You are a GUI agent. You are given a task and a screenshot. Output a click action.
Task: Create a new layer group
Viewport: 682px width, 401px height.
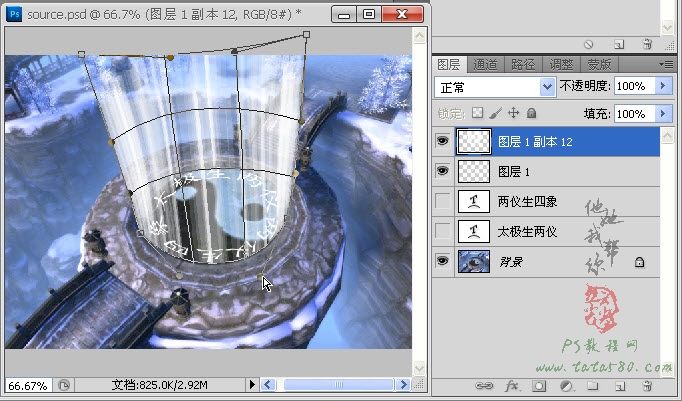point(592,385)
